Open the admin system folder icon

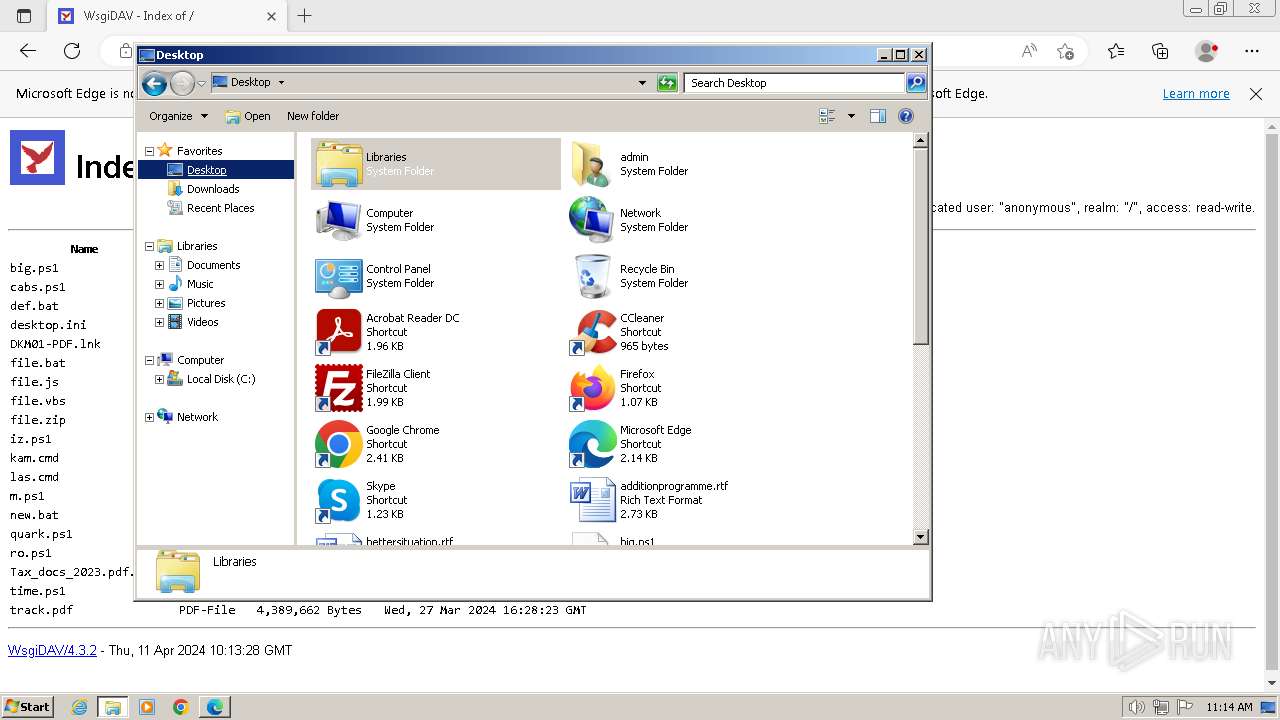coord(592,164)
